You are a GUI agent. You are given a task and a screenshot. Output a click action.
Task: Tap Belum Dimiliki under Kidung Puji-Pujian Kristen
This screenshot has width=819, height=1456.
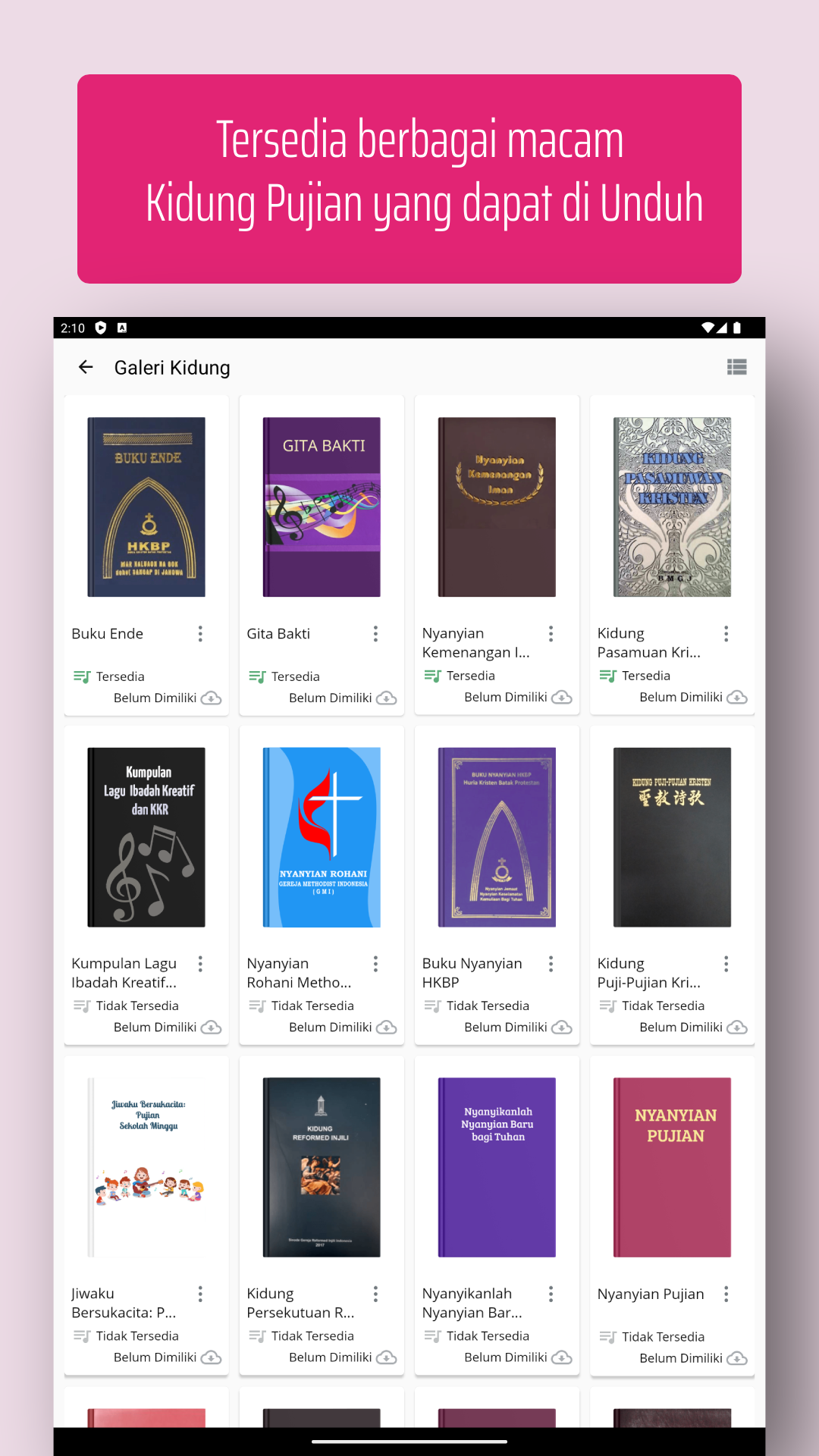681,1027
